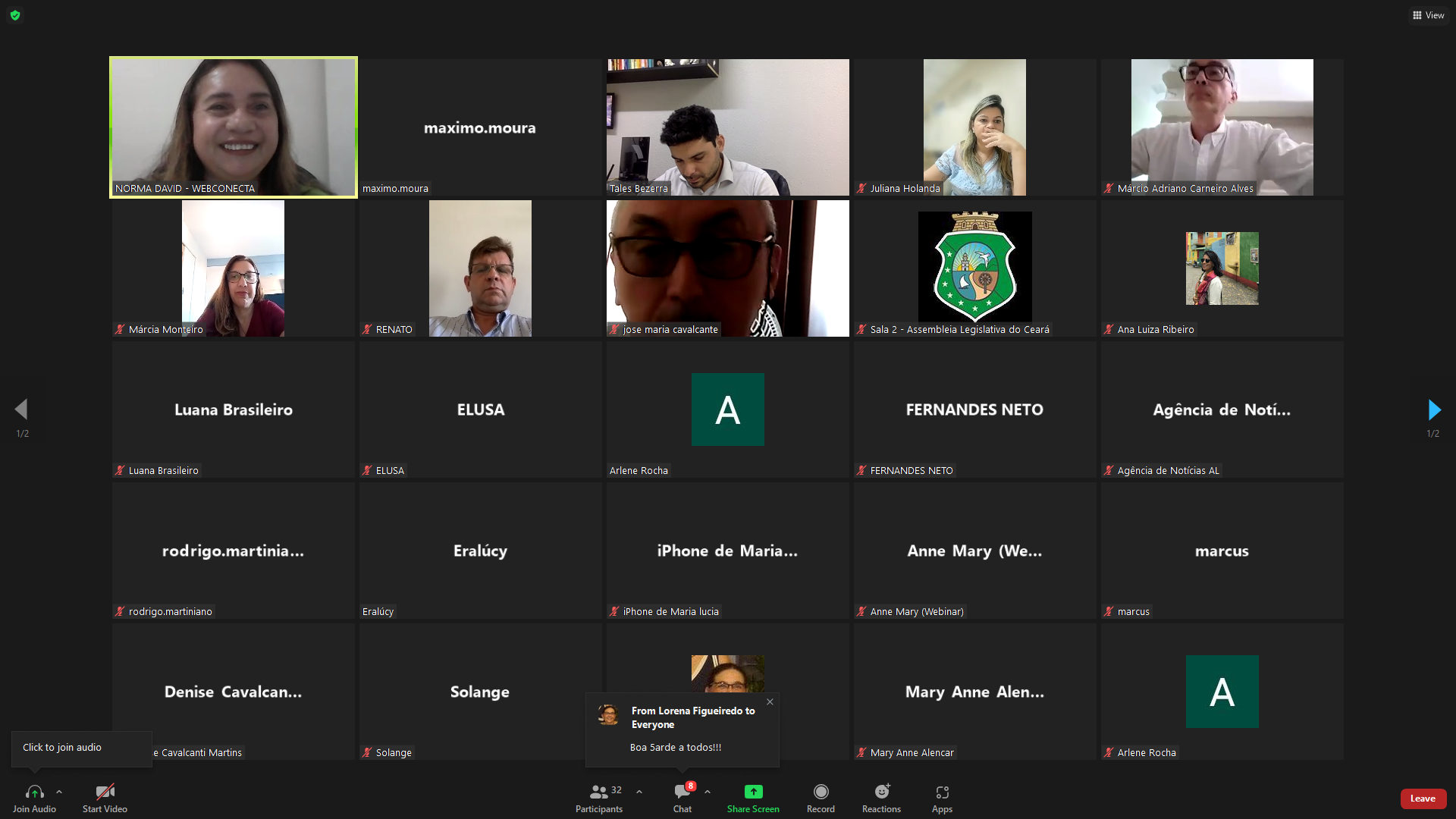
Task: Click the green encryption shield icon
Action: click(x=15, y=15)
